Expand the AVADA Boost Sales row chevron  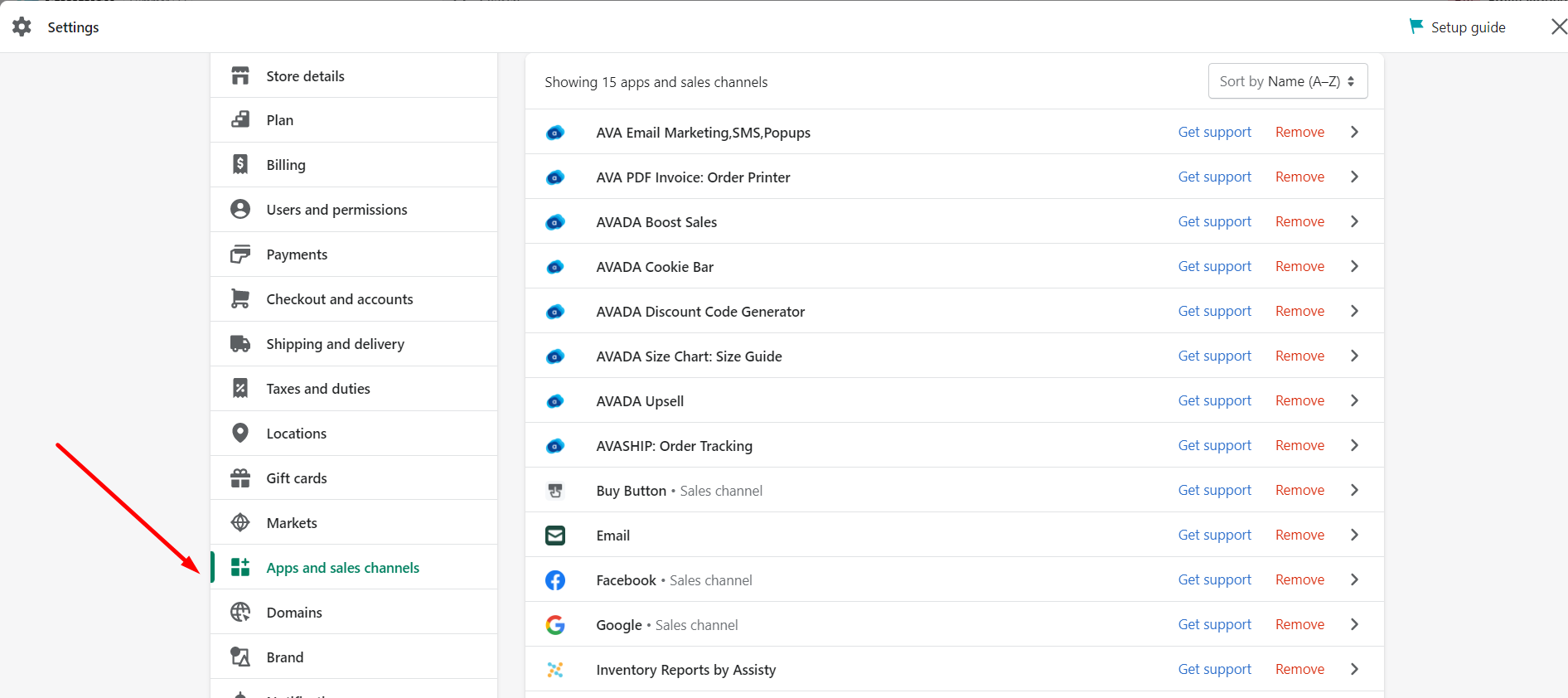[1354, 221]
